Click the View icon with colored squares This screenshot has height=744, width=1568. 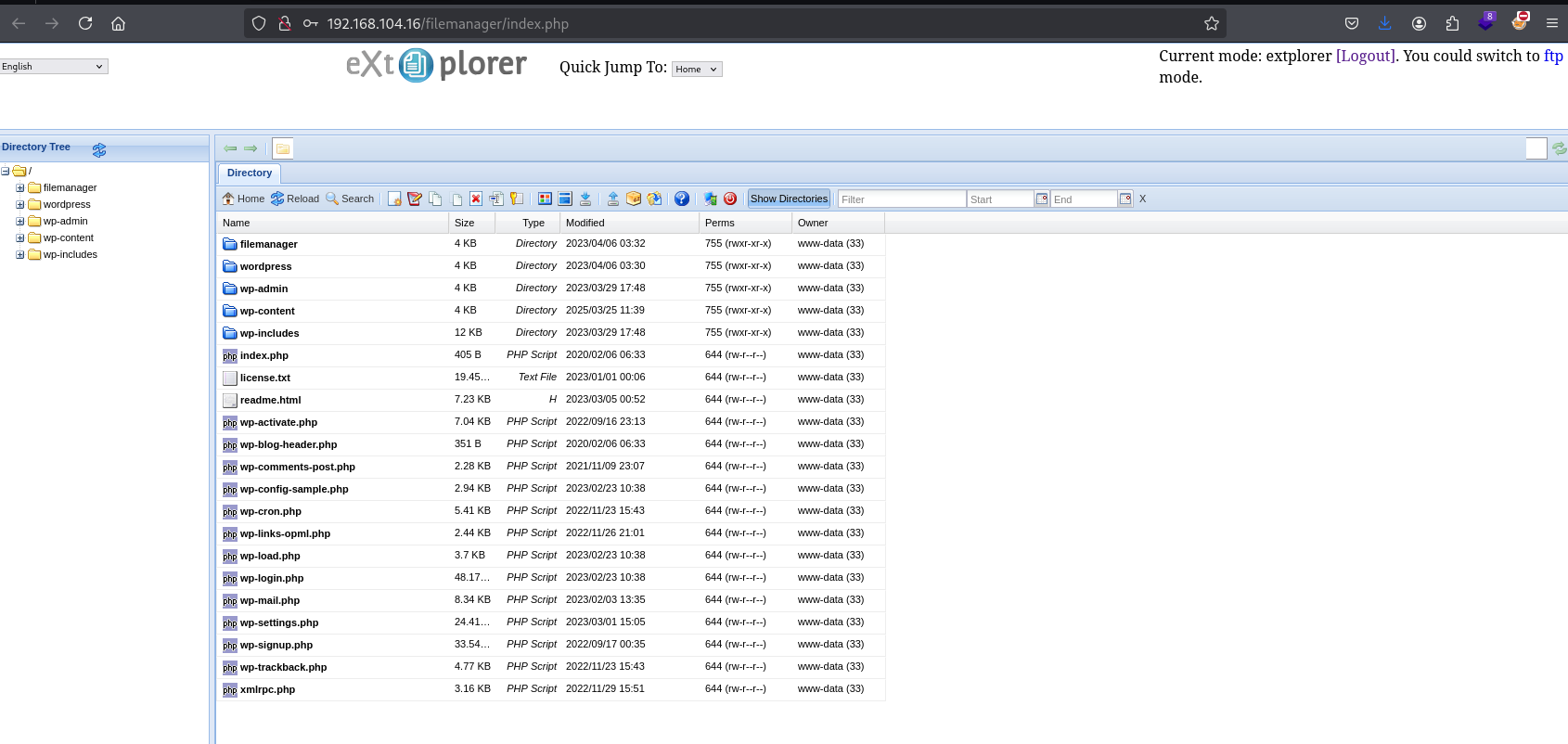click(x=545, y=199)
